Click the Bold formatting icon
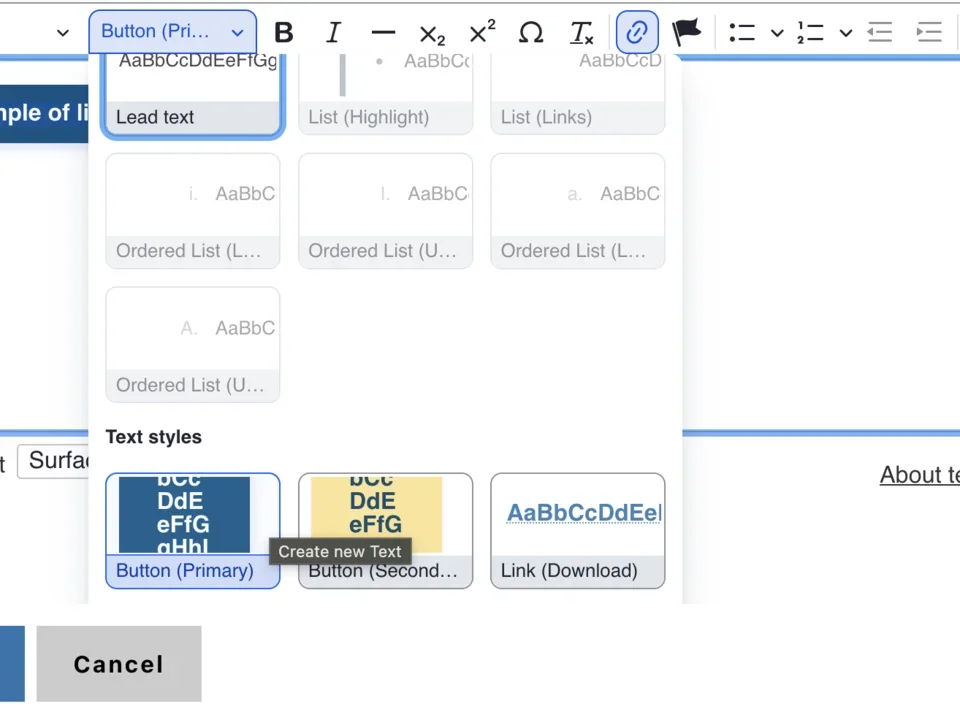Image resolution: width=960 pixels, height=720 pixels. pyautogui.click(x=284, y=32)
